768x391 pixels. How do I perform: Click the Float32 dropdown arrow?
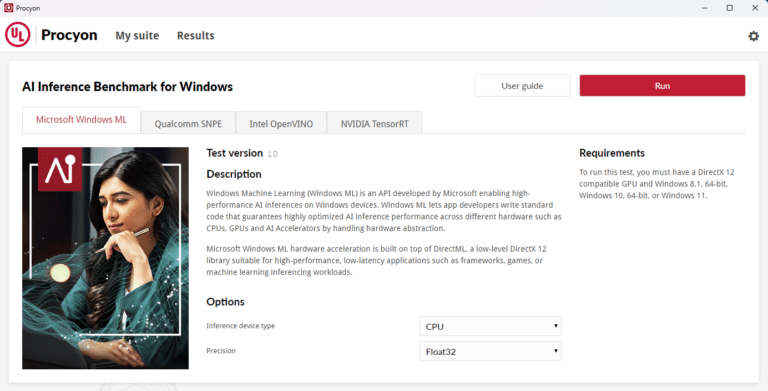(x=555, y=351)
